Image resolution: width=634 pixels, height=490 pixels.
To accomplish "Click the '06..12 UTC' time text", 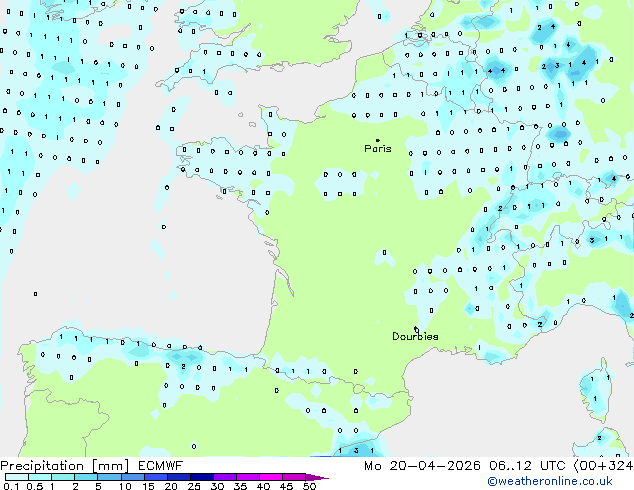I will [527, 466].
